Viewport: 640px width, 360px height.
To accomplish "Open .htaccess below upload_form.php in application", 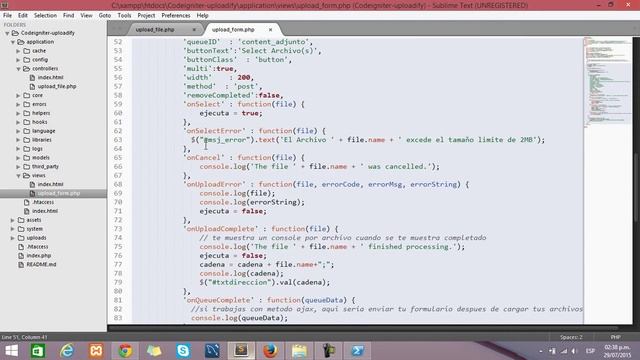I will (43, 202).
